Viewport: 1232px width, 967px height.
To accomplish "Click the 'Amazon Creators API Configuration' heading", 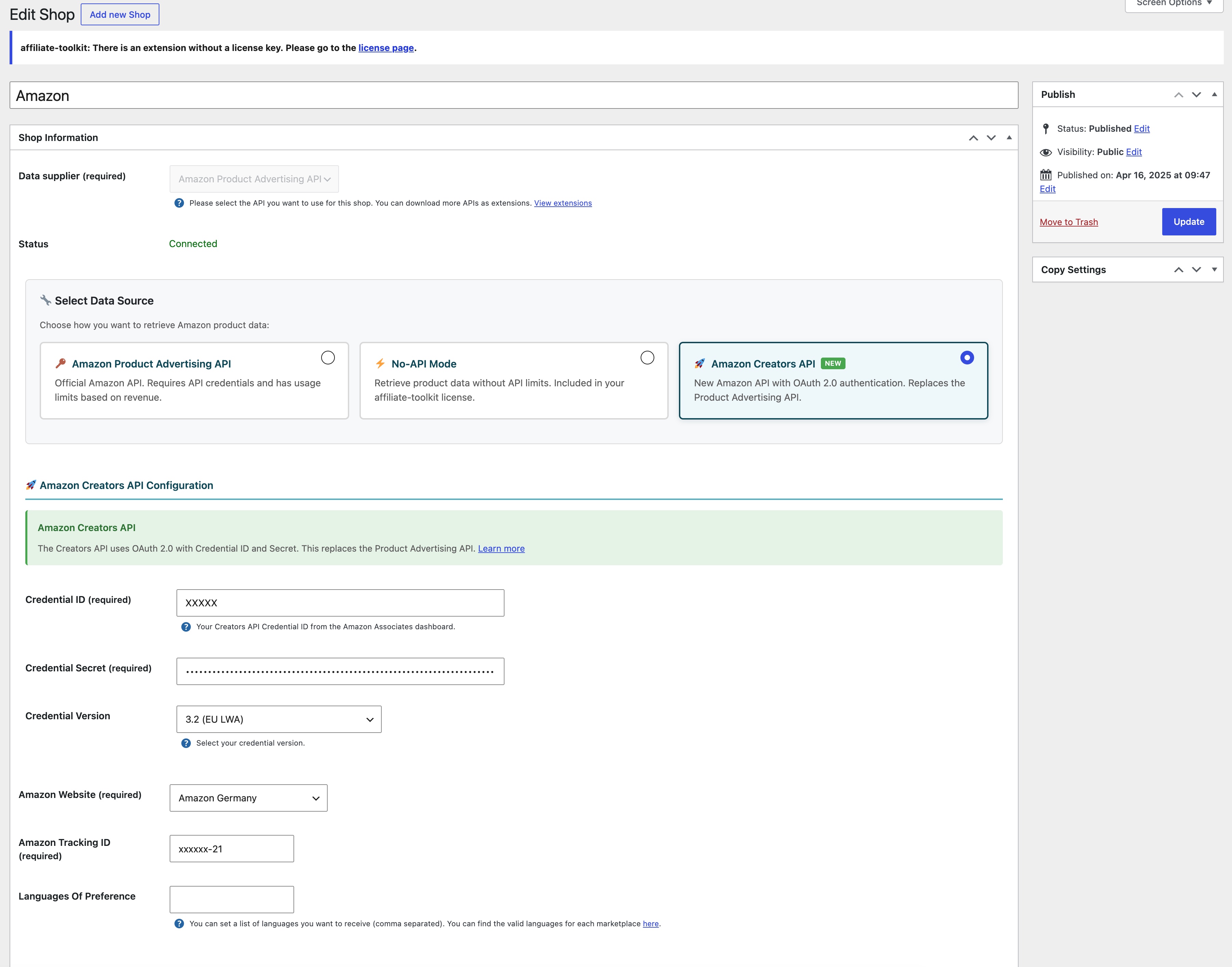I will 126,485.
